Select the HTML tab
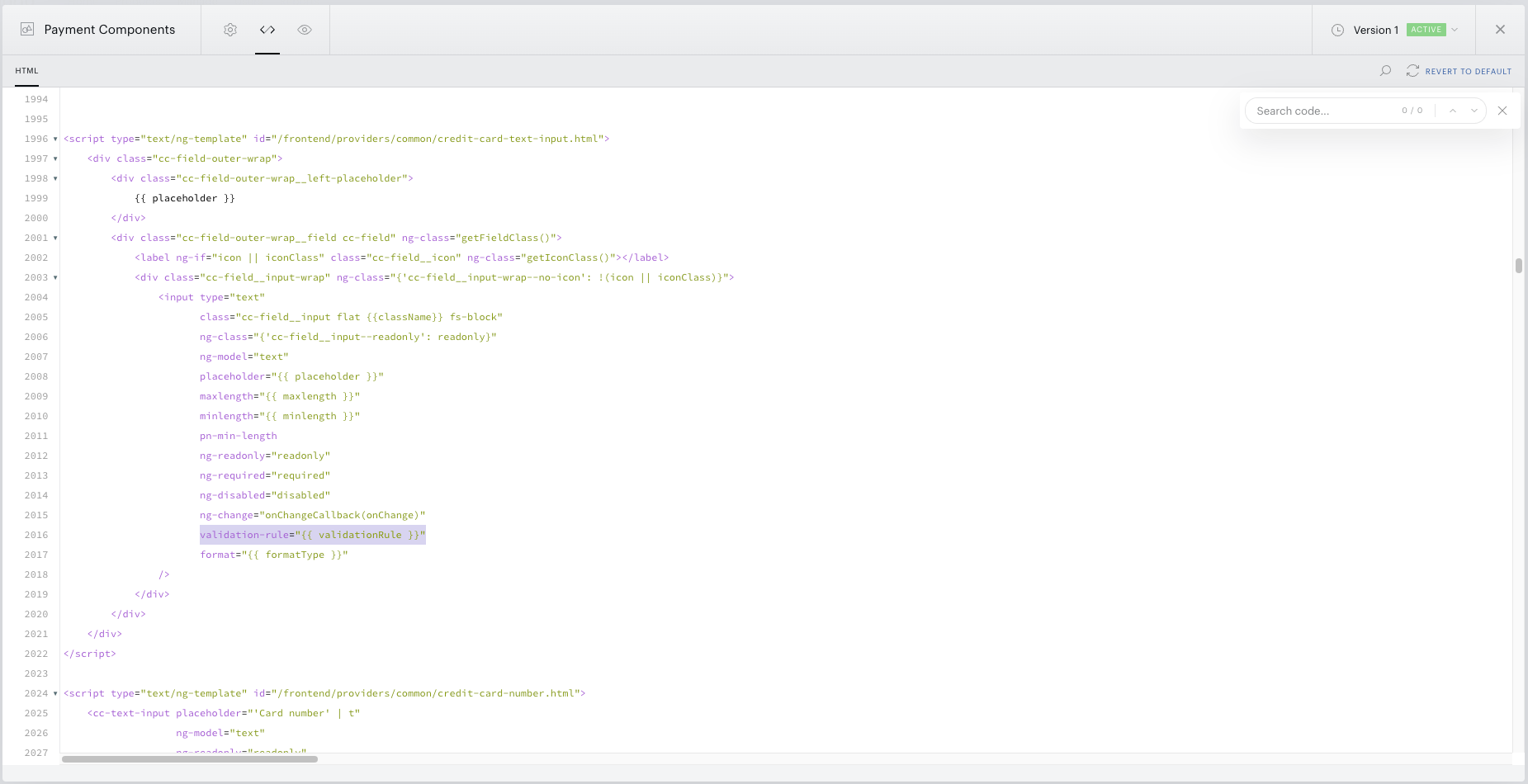1528x784 pixels. [26, 71]
